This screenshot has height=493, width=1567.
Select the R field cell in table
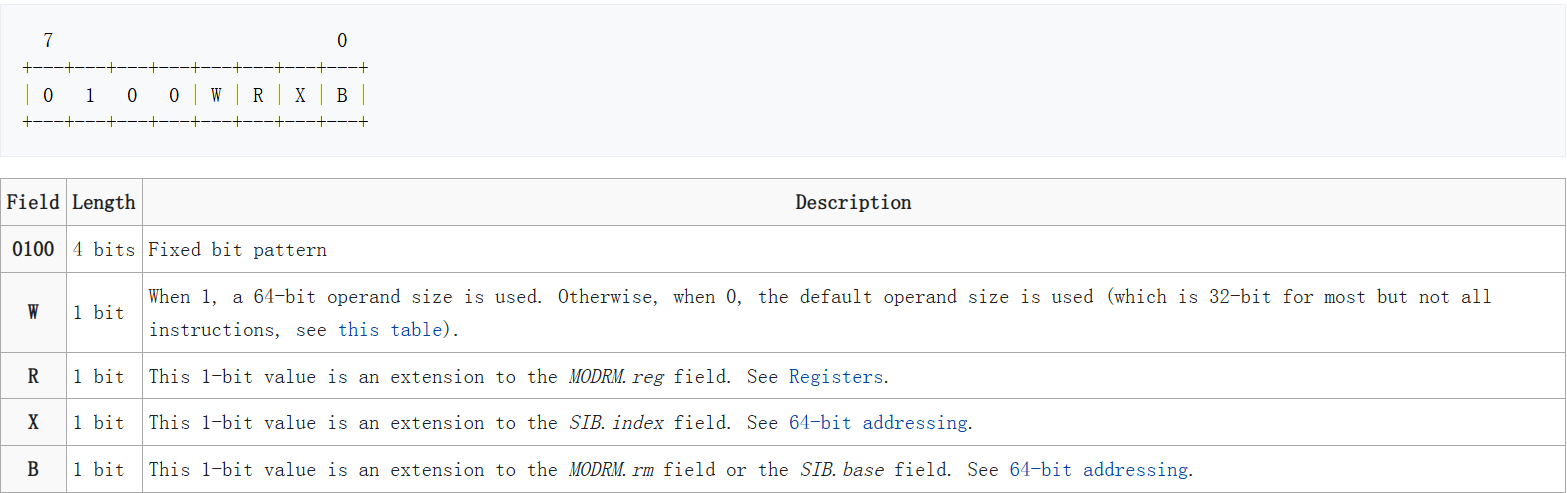coord(33,376)
